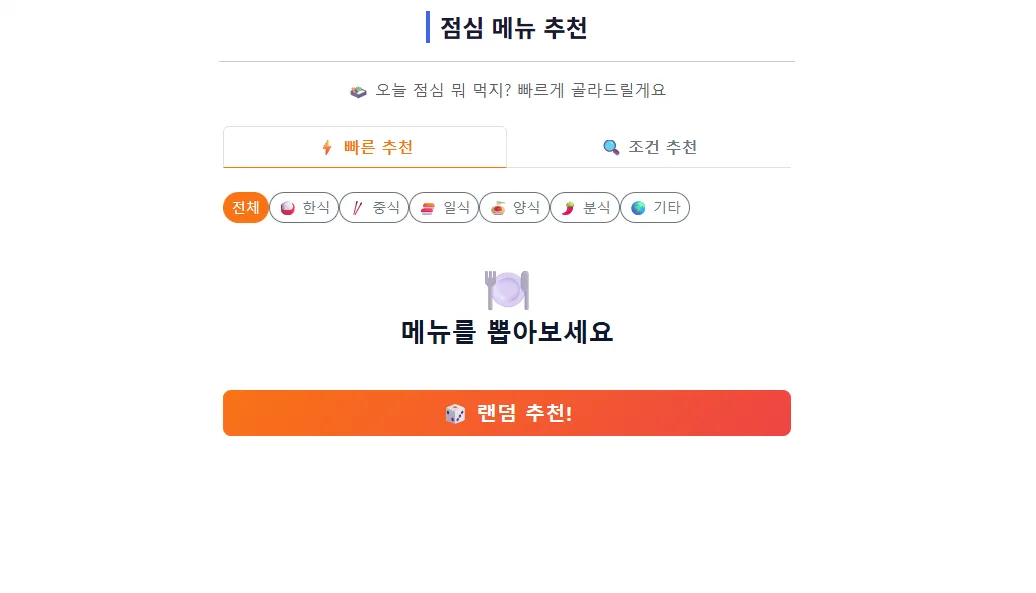The image size is (1036, 593).
Task: Click the 메뉴를 뽑아보세요 placeholder text
Action: tap(507, 331)
